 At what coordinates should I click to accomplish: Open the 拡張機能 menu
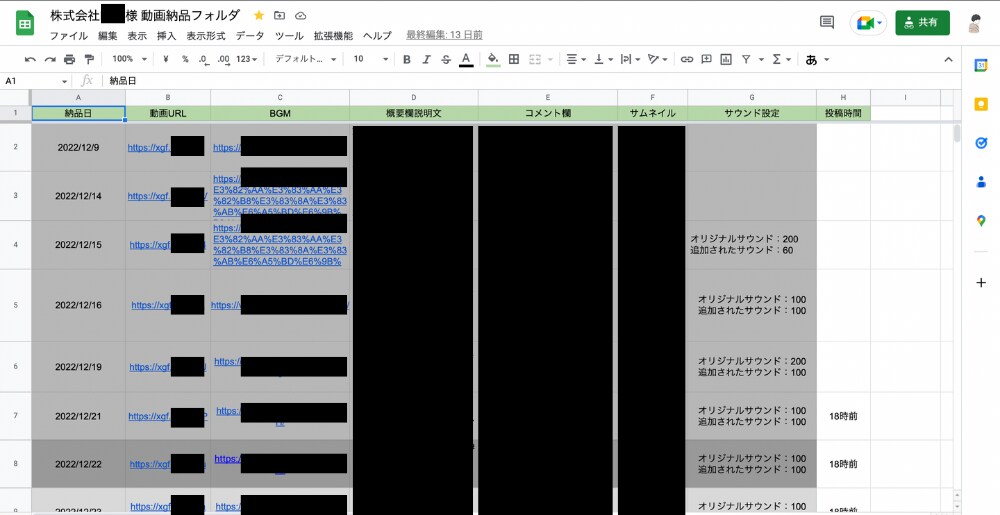tap(334, 36)
